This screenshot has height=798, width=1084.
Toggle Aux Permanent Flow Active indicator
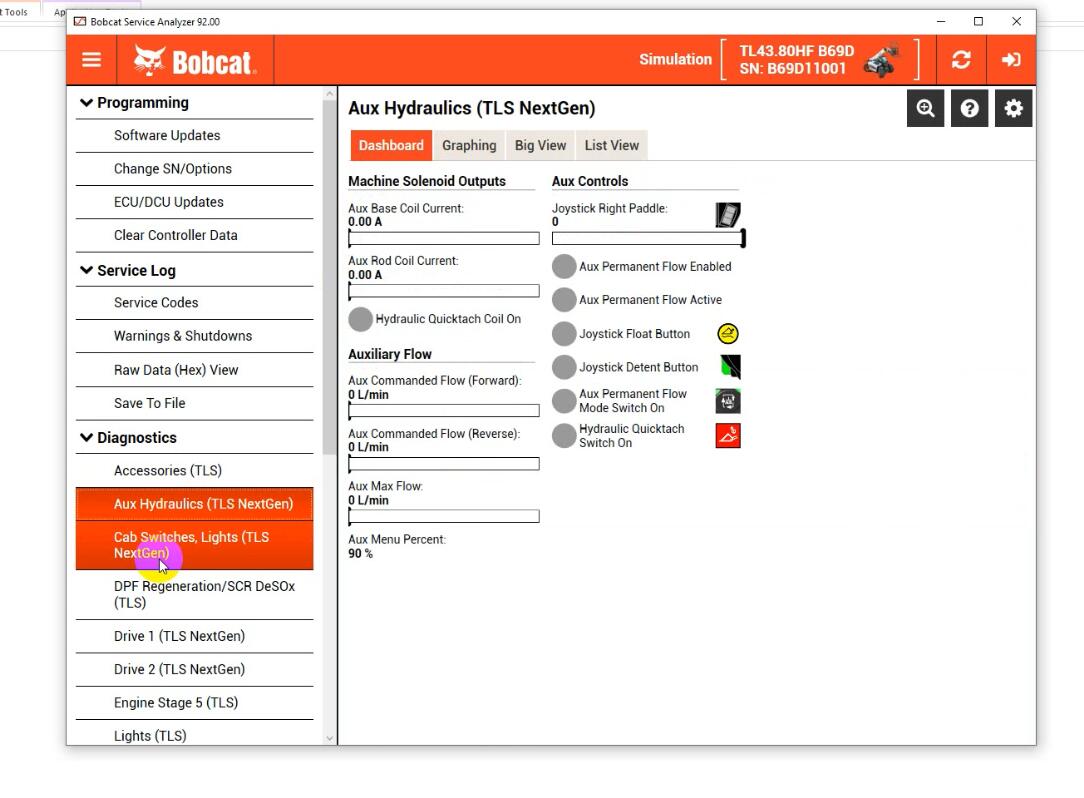point(564,299)
